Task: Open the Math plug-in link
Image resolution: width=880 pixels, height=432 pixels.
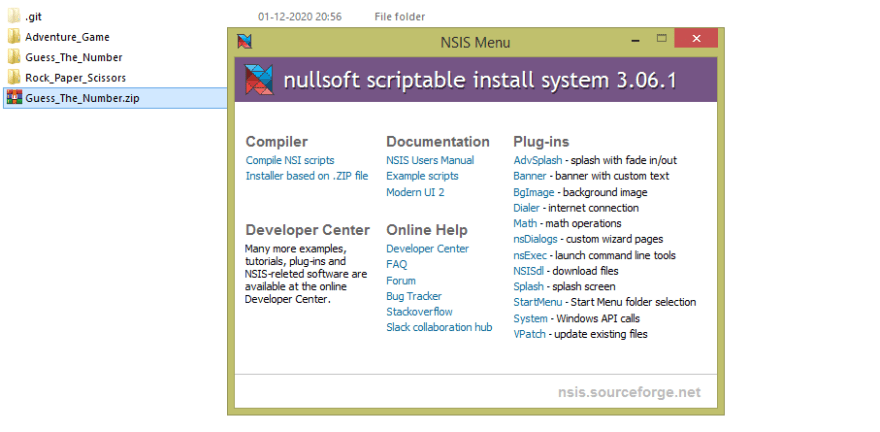Action: point(525,223)
